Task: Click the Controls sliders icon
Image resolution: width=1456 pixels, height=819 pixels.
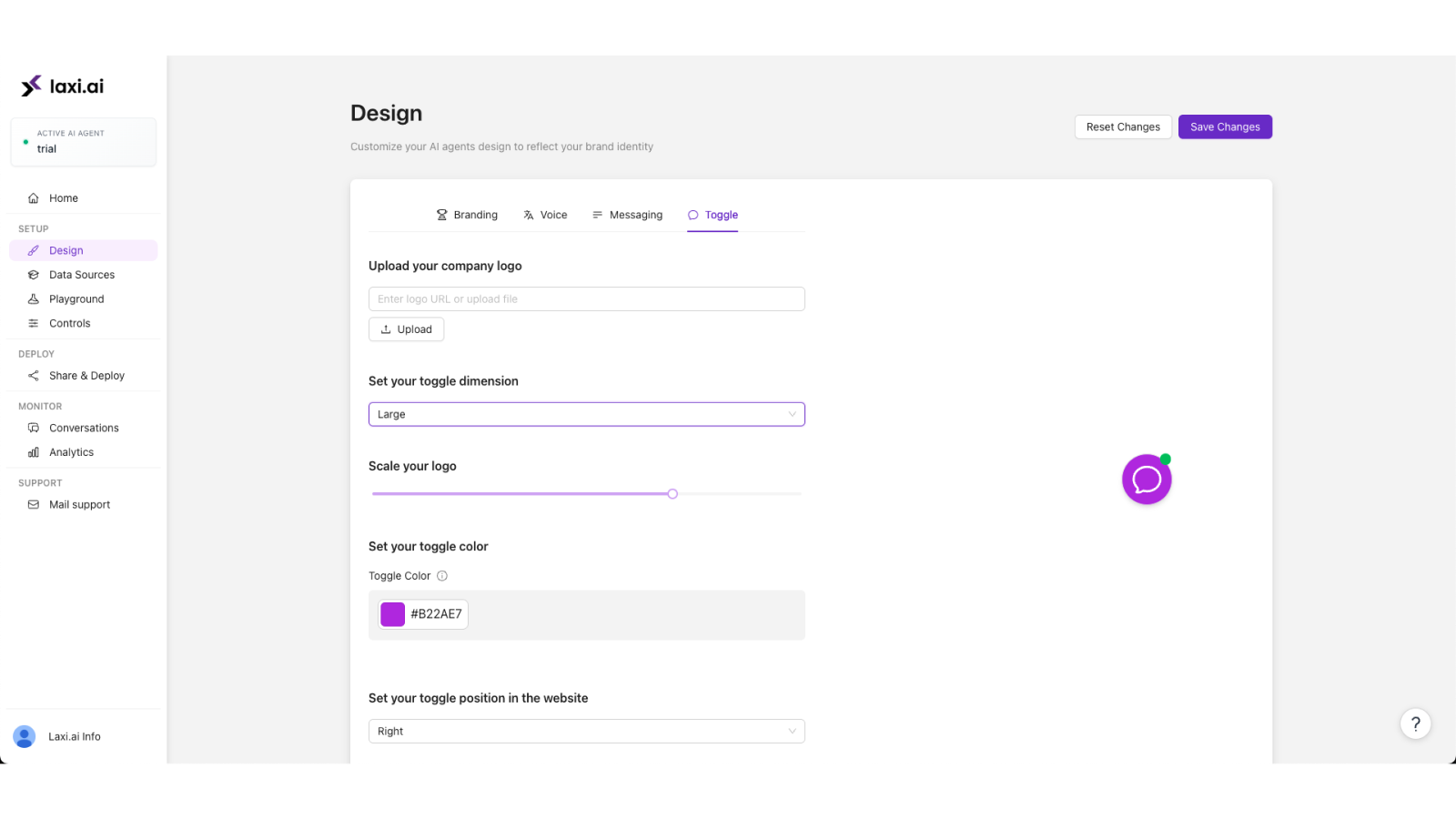Action: 34,323
